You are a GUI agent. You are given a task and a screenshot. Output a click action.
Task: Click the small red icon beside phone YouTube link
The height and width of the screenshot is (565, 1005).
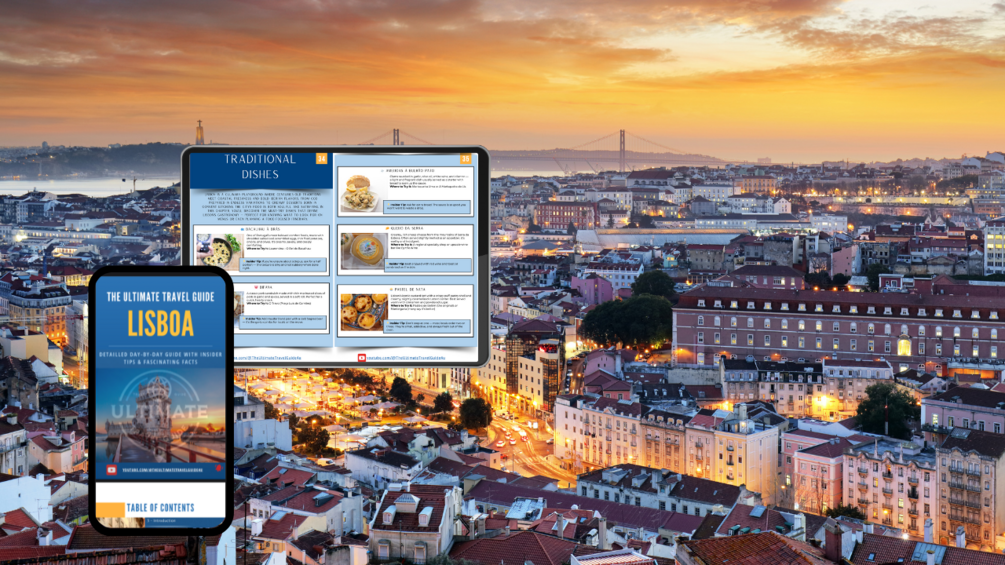(x=219, y=468)
